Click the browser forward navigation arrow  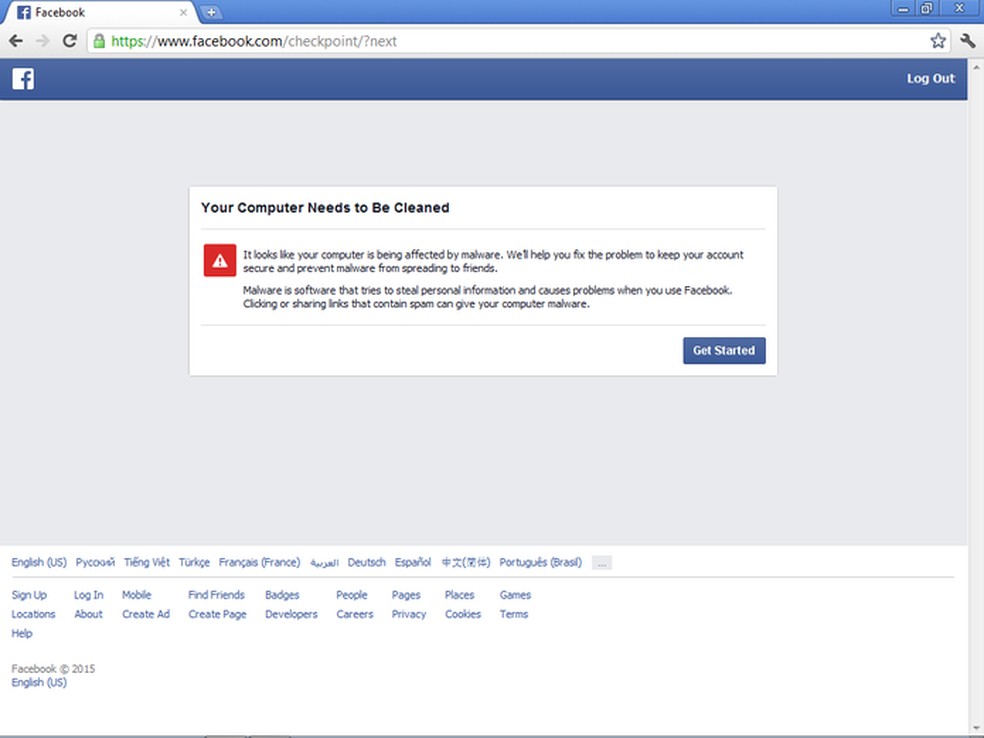tap(41, 41)
